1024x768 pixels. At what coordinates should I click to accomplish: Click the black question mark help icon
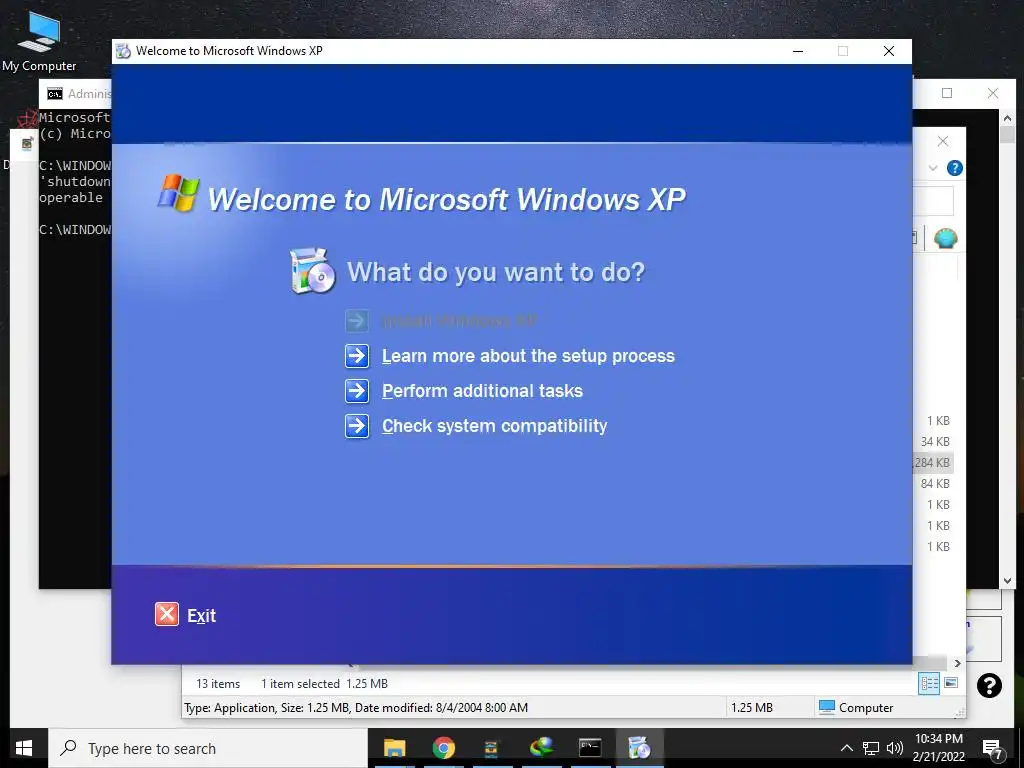(x=989, y=685)
